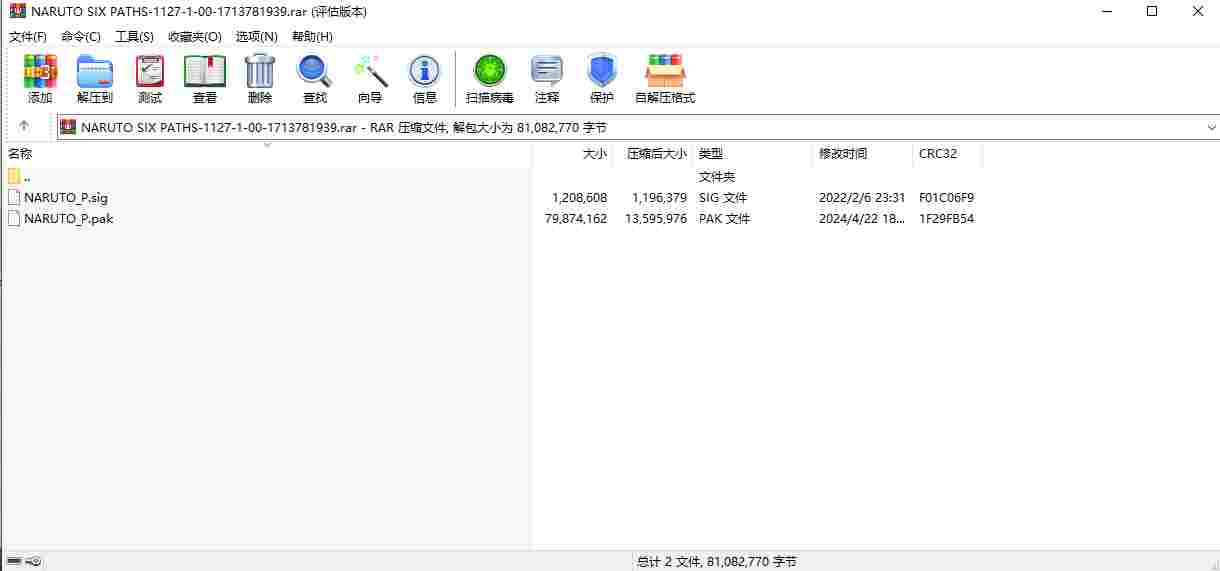Click the key icon in status bar
Image resolution: width=1220 pixels, height=571 pixels.
tap(33, 561)
